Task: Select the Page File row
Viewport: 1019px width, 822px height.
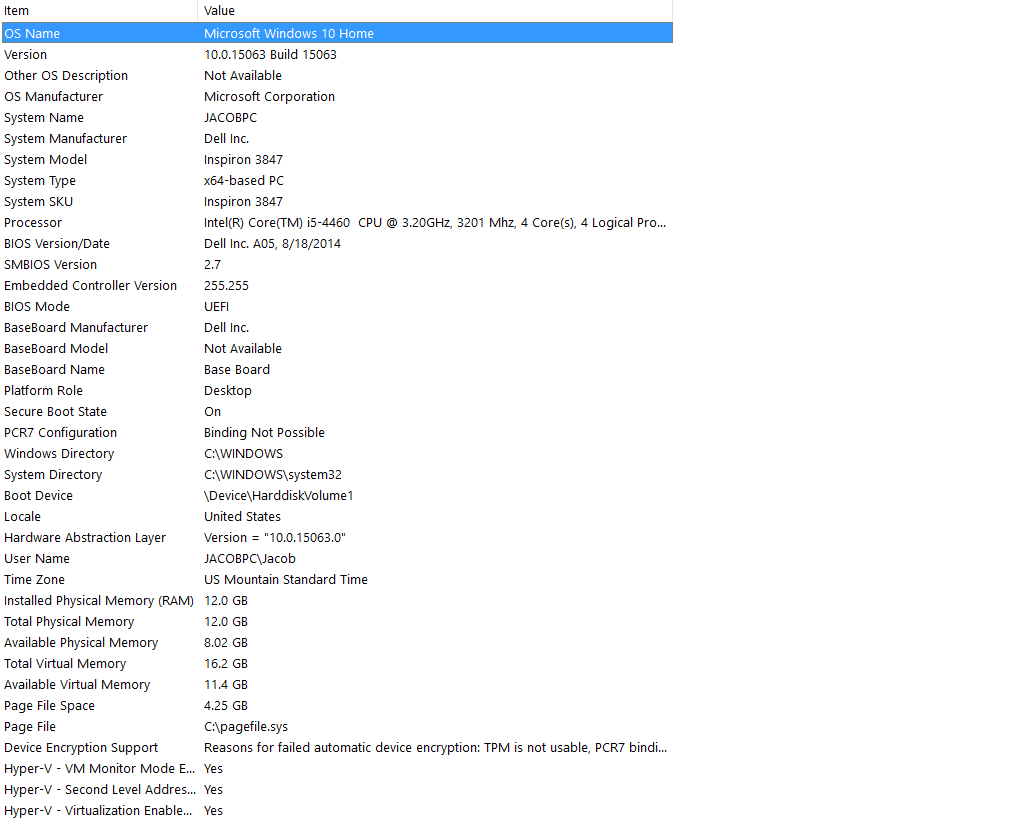Action: point(337,726)
